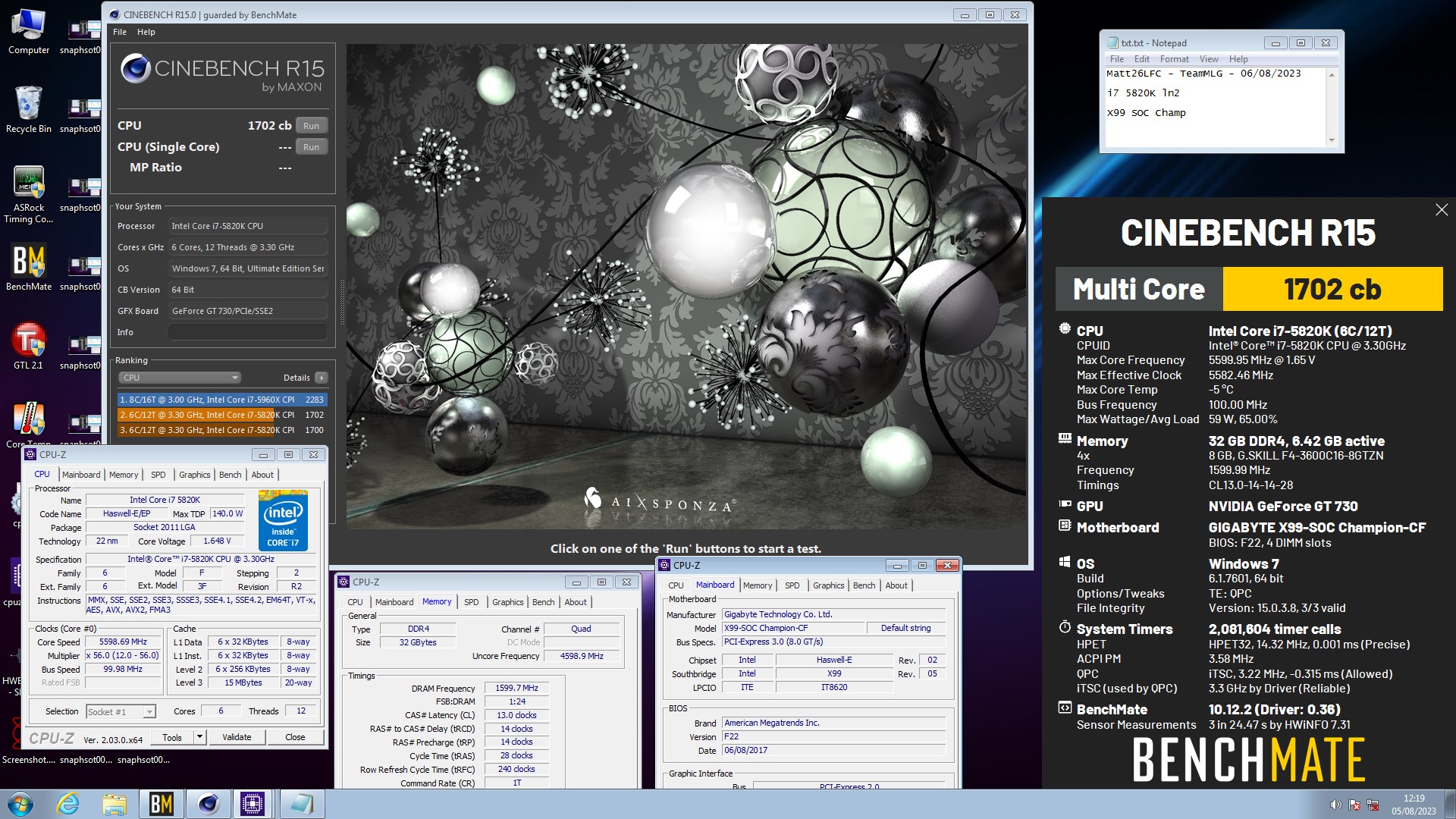Switch to Bench tab in processor CPU-Z window
The image size is (1456, 819).
tap(230, 475)
